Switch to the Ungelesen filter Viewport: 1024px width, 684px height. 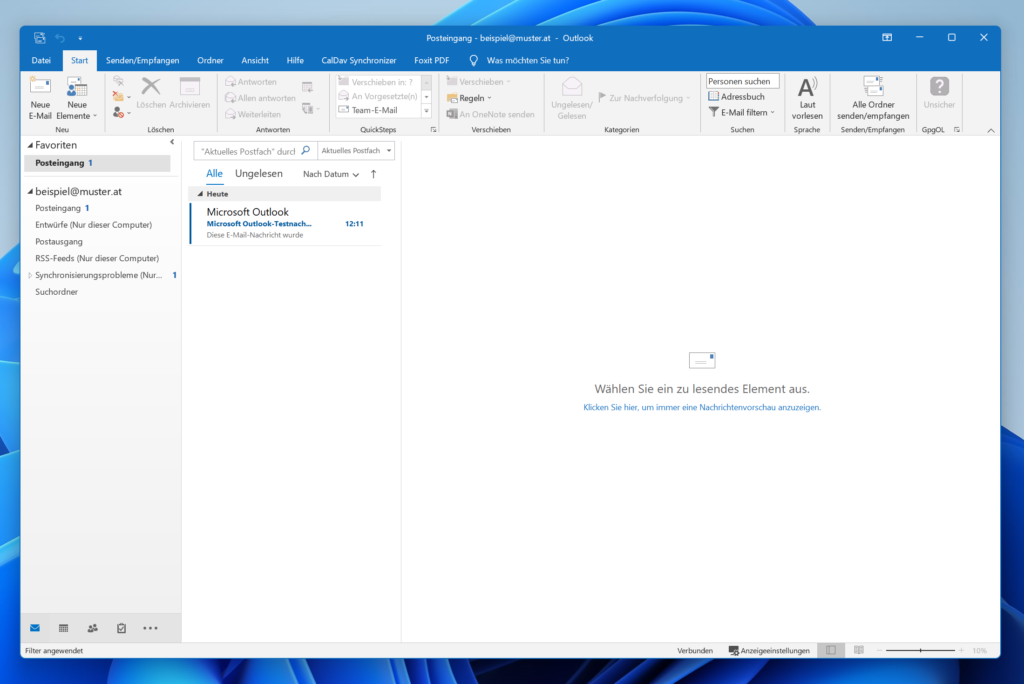click(258, 173)
